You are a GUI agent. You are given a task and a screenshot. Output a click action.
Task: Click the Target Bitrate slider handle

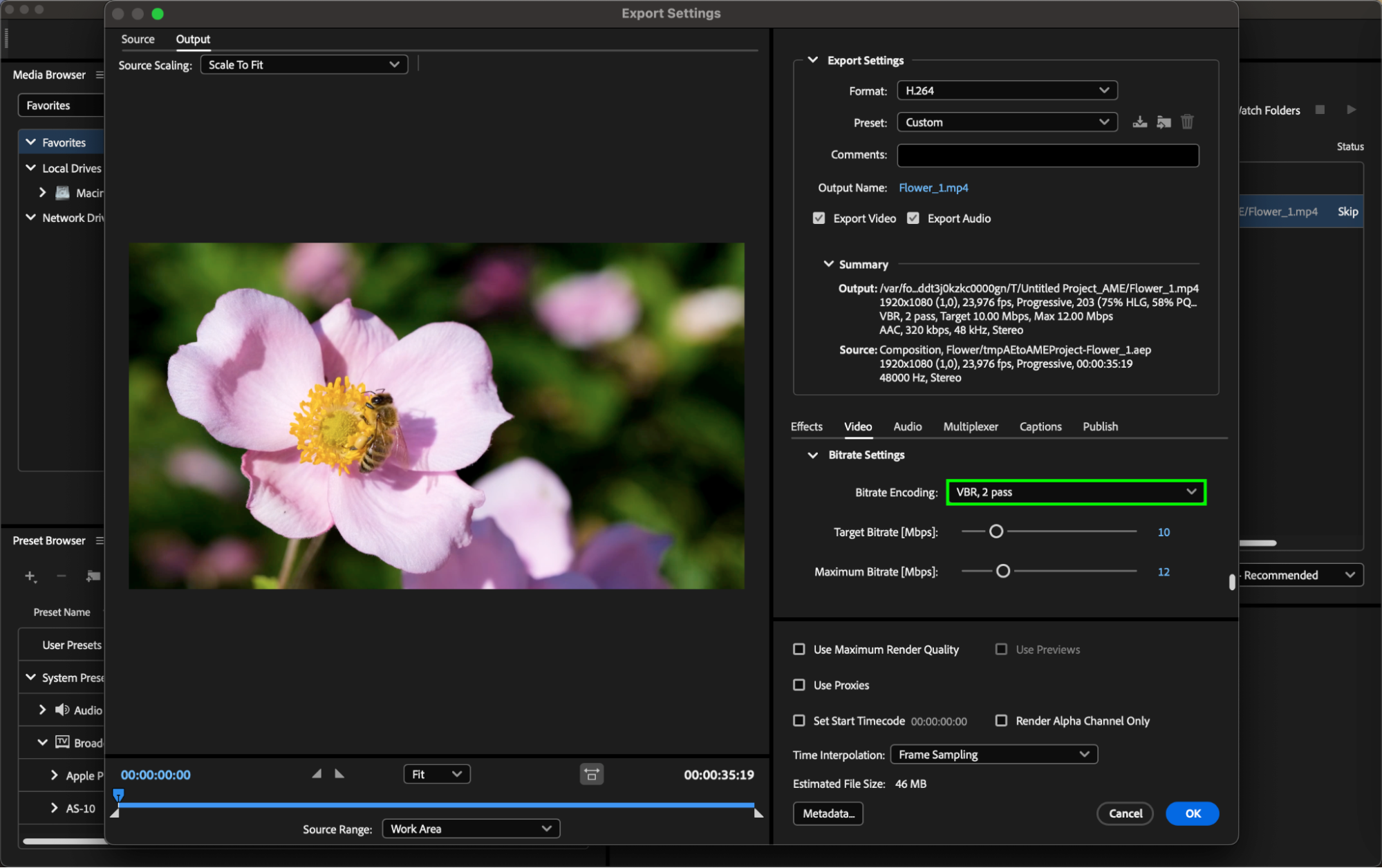pyautogui.click(x=996, y=531)
